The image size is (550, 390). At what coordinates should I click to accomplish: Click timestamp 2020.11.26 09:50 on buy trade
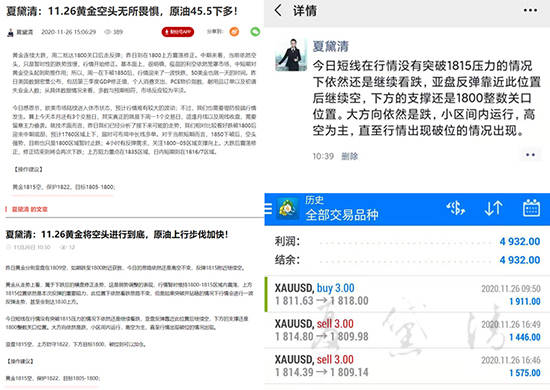coord(511,289)
